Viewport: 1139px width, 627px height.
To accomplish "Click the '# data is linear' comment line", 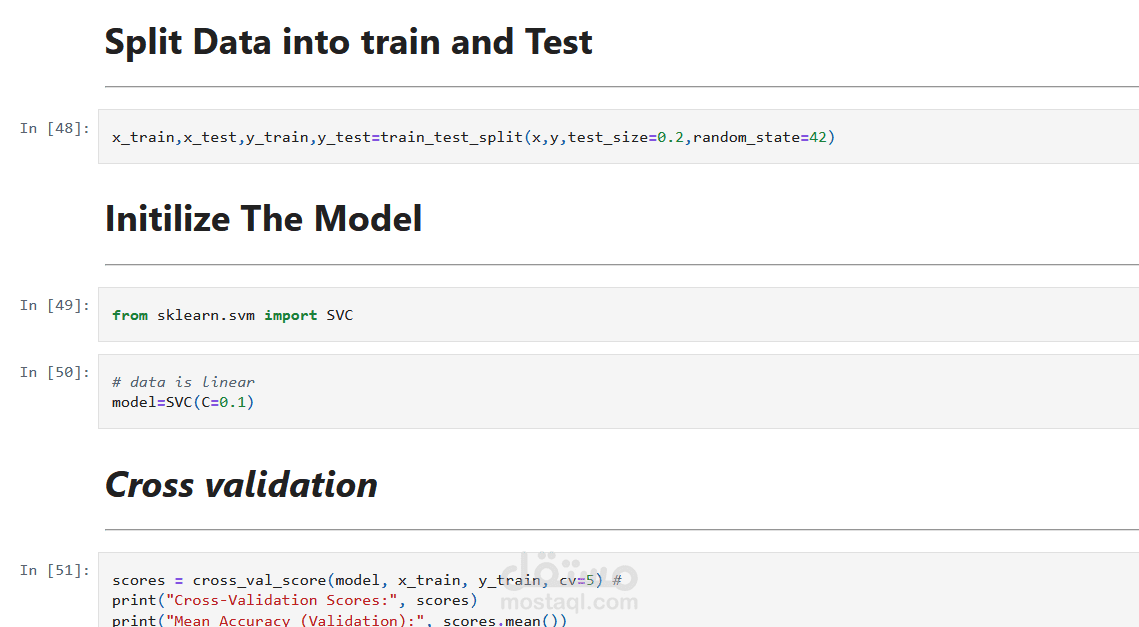I will [x=183, y=381].
